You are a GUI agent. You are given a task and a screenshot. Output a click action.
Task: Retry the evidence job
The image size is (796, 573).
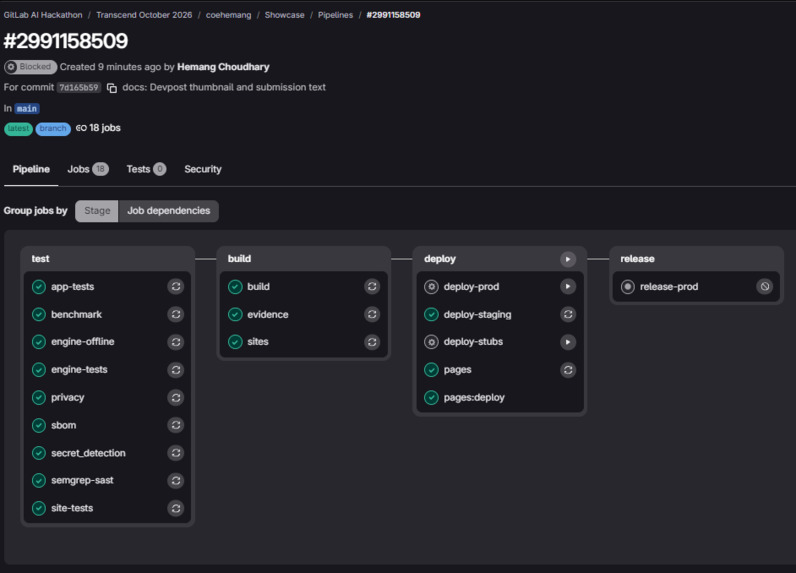[x=372, y=315]
